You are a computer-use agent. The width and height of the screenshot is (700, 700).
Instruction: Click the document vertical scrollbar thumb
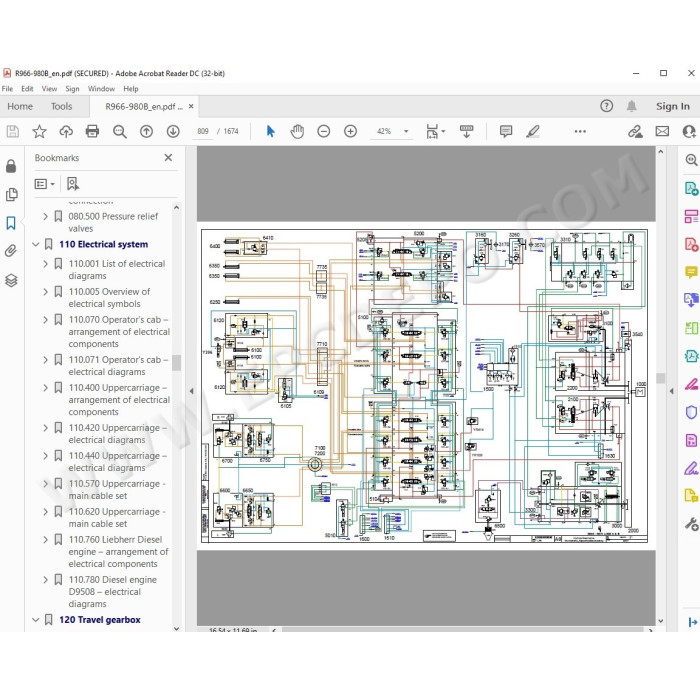click(x=661, y=378)
